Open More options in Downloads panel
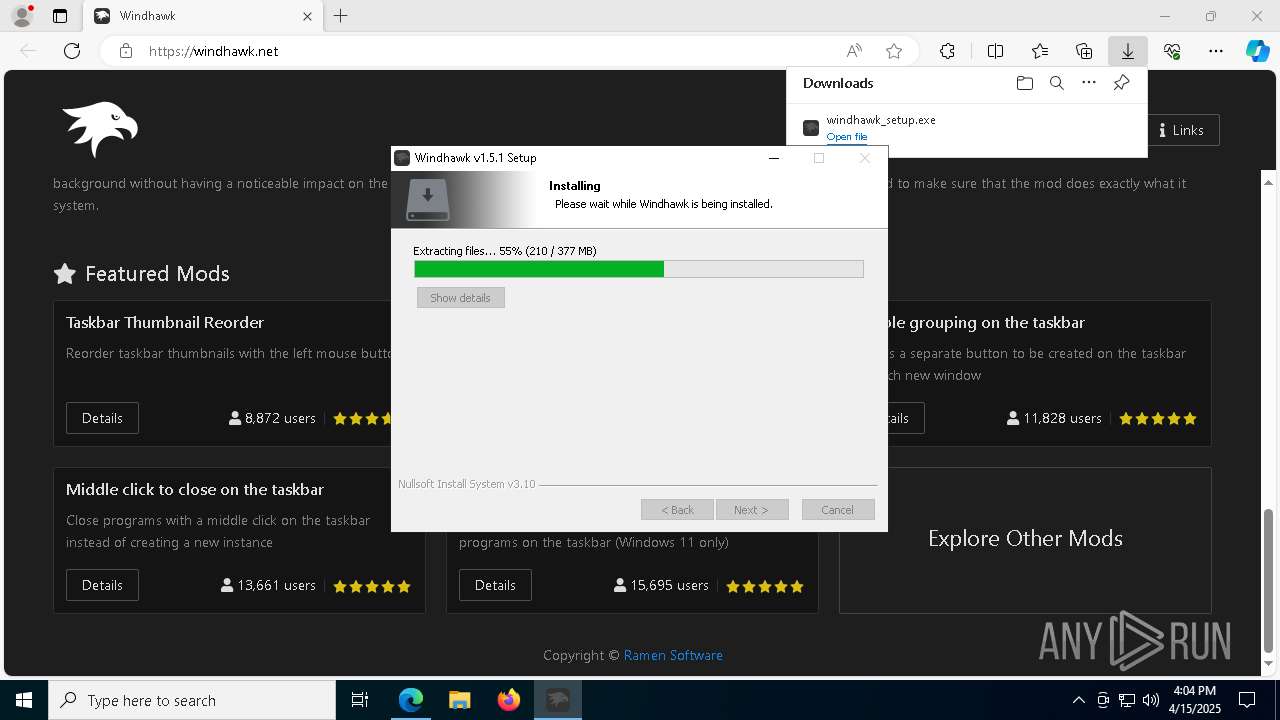The width and height of the screenshot is (1280, 720). coord(1089,83)
